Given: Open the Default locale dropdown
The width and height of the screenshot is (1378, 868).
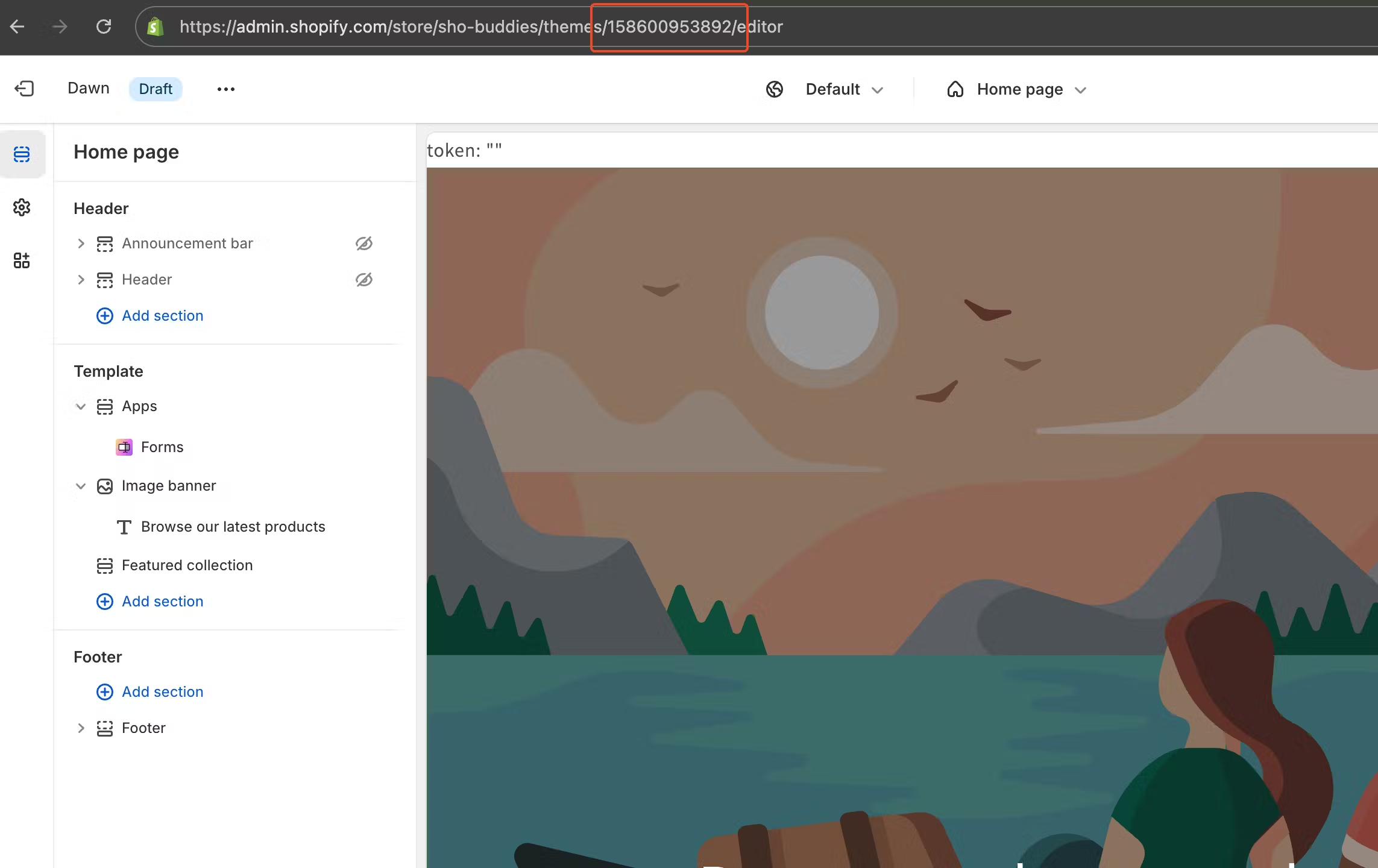Looking at the screenshot, I should pos(843,89).
